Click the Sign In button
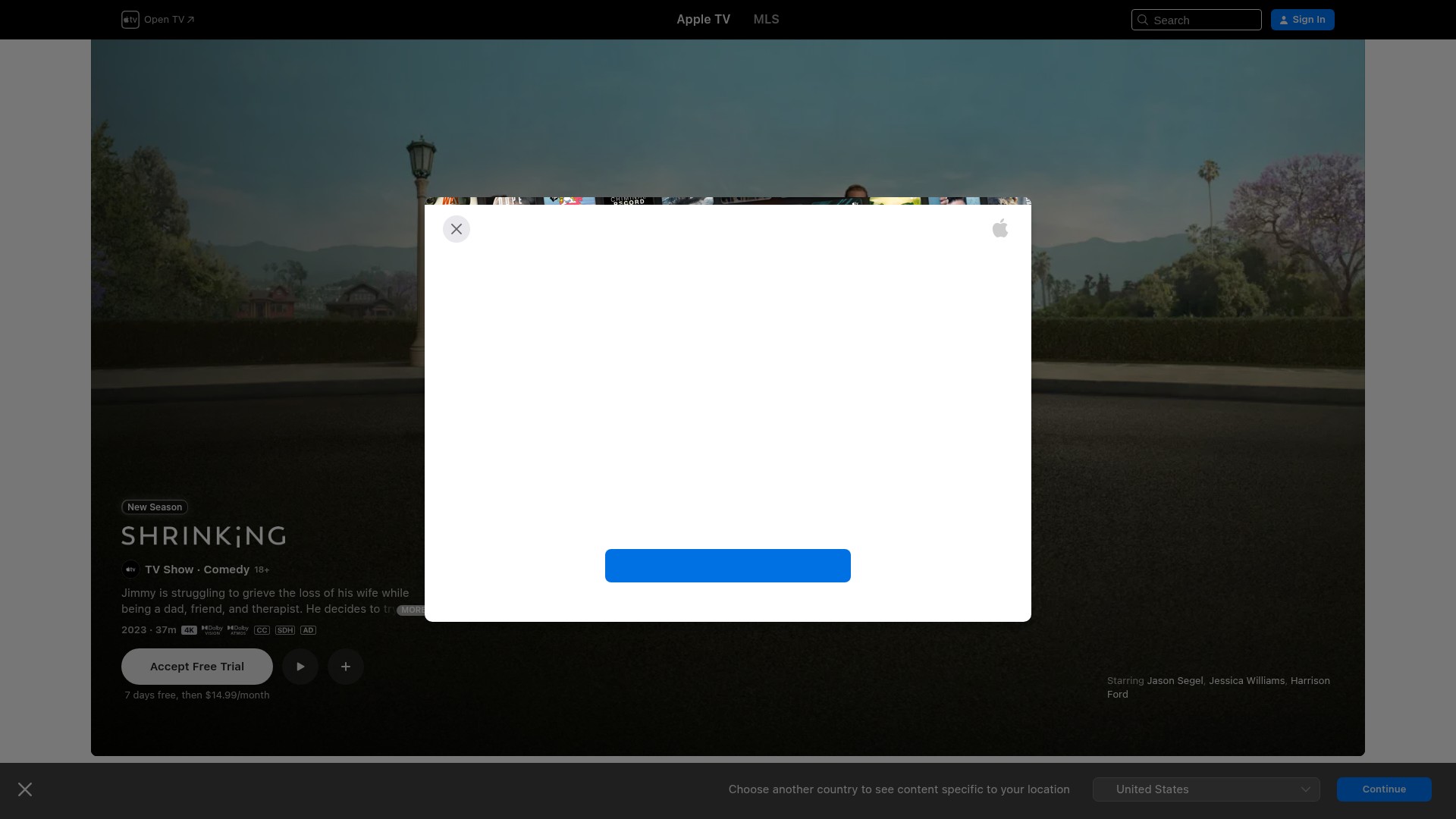Screen dimensions: 1456x819 click(x=1303, y=20)
